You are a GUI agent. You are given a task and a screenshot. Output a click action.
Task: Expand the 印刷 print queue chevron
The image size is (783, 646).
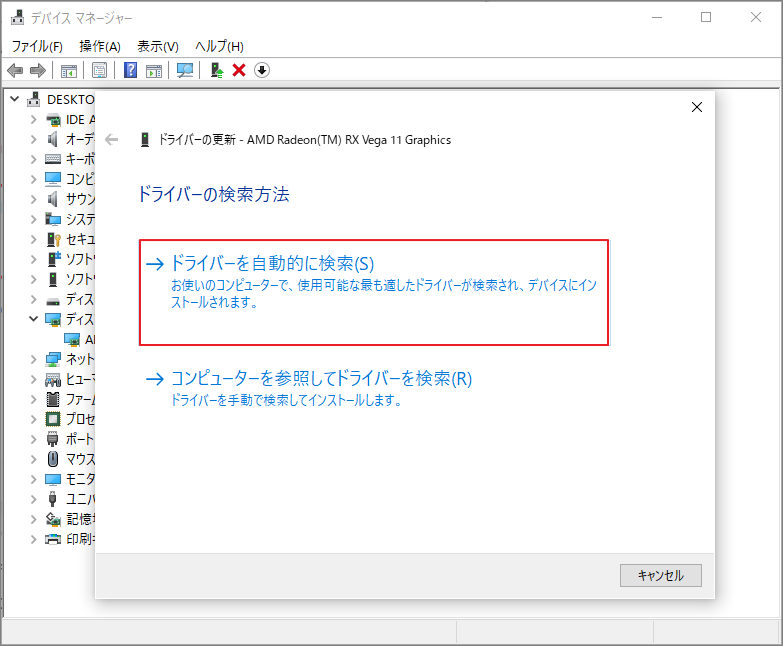point(33,539)
